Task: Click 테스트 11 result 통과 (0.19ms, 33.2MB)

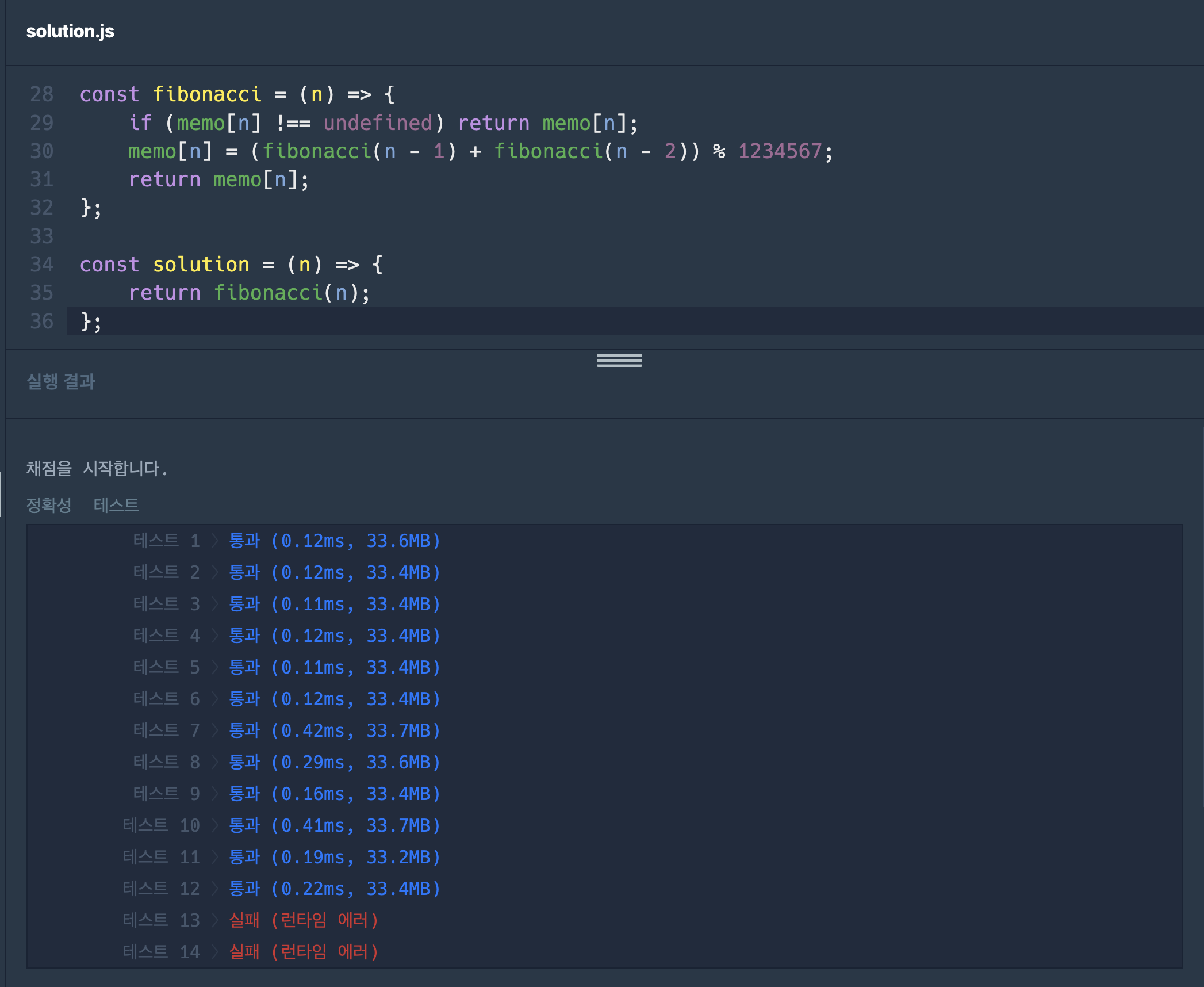Action: pos(335,857)
